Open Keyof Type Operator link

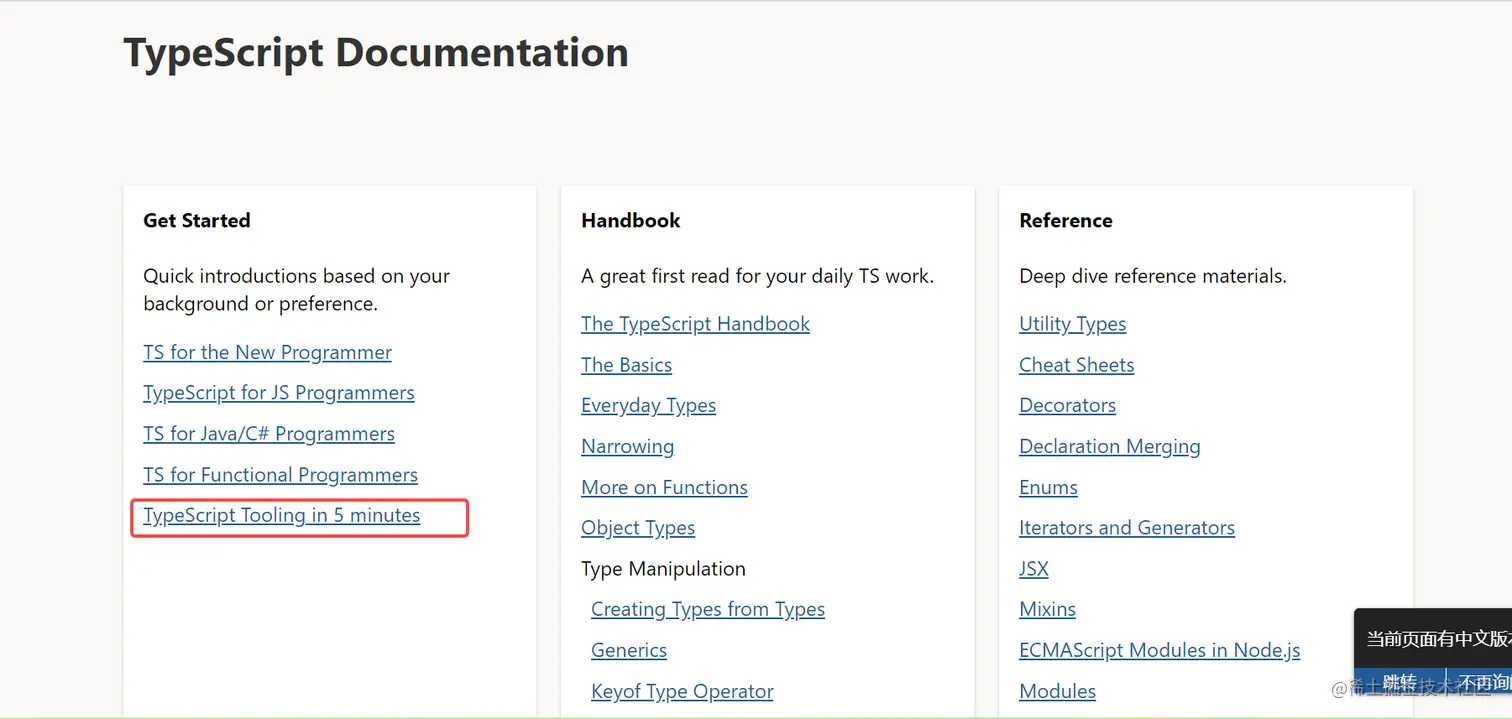pos(682,692)
